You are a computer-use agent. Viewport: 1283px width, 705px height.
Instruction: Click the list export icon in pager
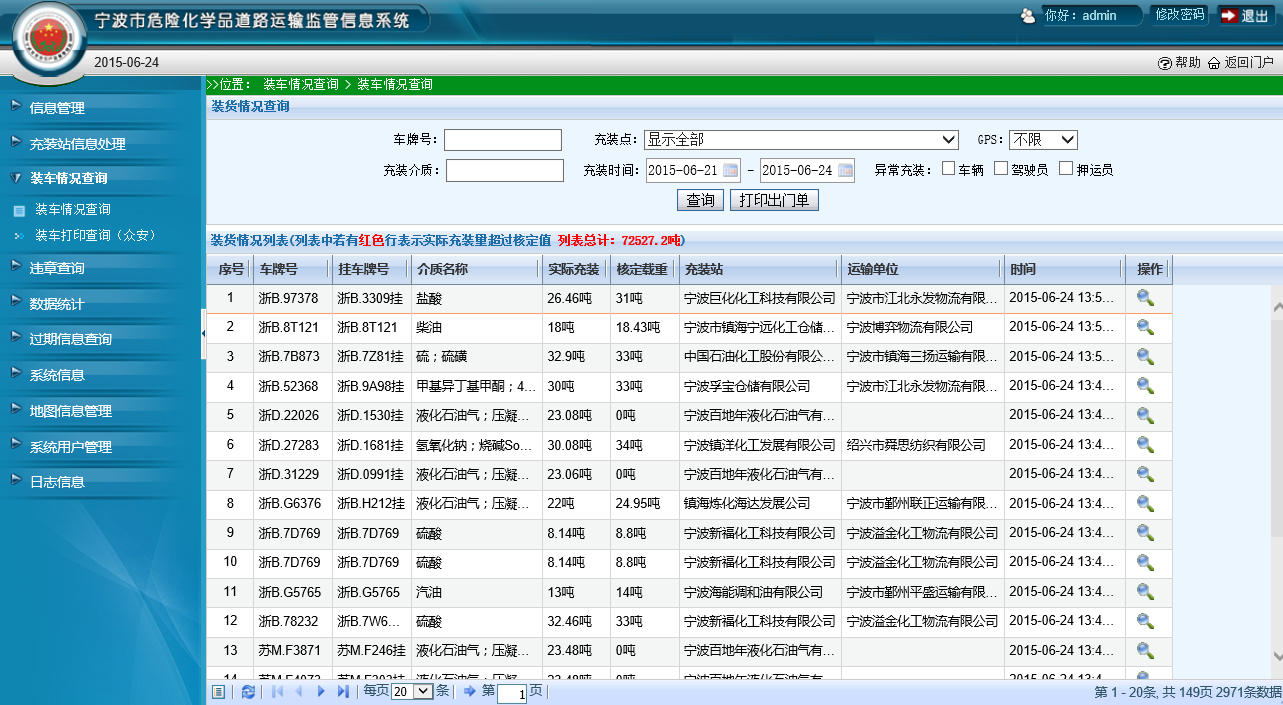218,692
